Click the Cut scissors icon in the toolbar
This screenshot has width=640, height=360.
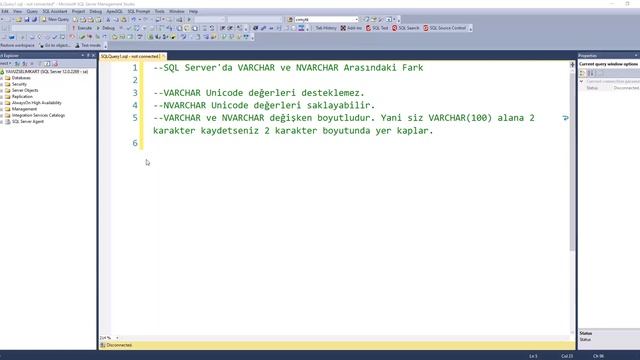tap(108, 20)
